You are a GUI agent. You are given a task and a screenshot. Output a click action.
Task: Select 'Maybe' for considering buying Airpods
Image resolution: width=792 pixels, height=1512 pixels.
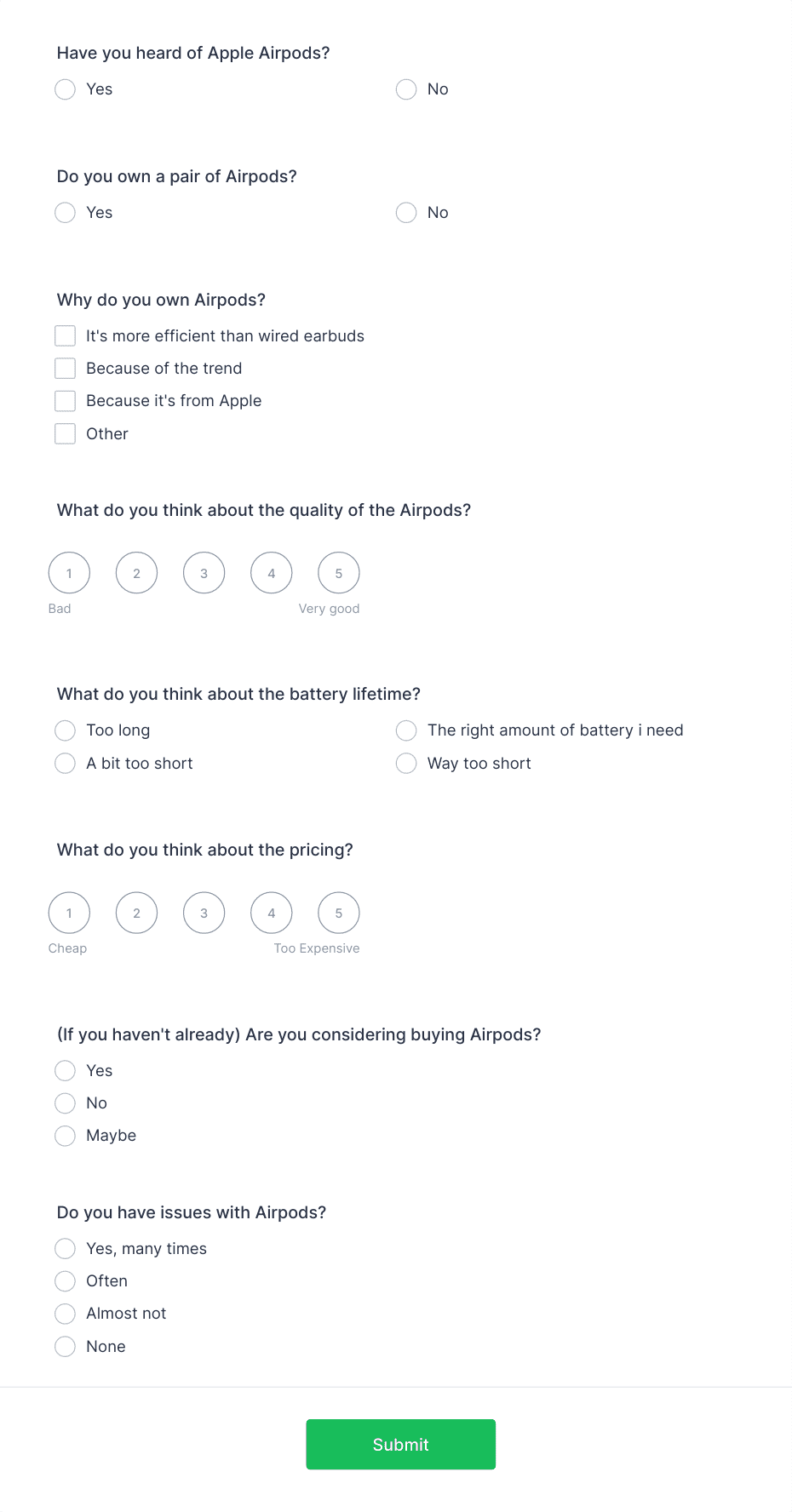click(x=65, y=1135)
